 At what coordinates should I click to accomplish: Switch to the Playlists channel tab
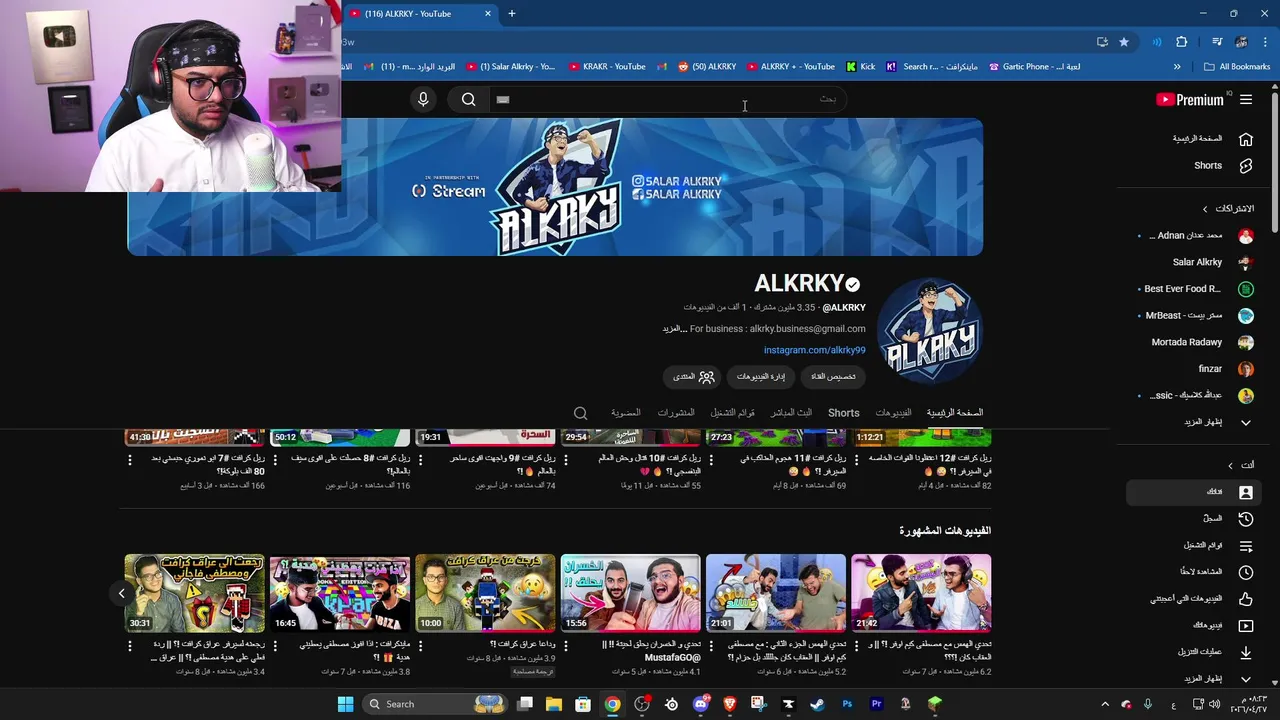coord(733,413)
